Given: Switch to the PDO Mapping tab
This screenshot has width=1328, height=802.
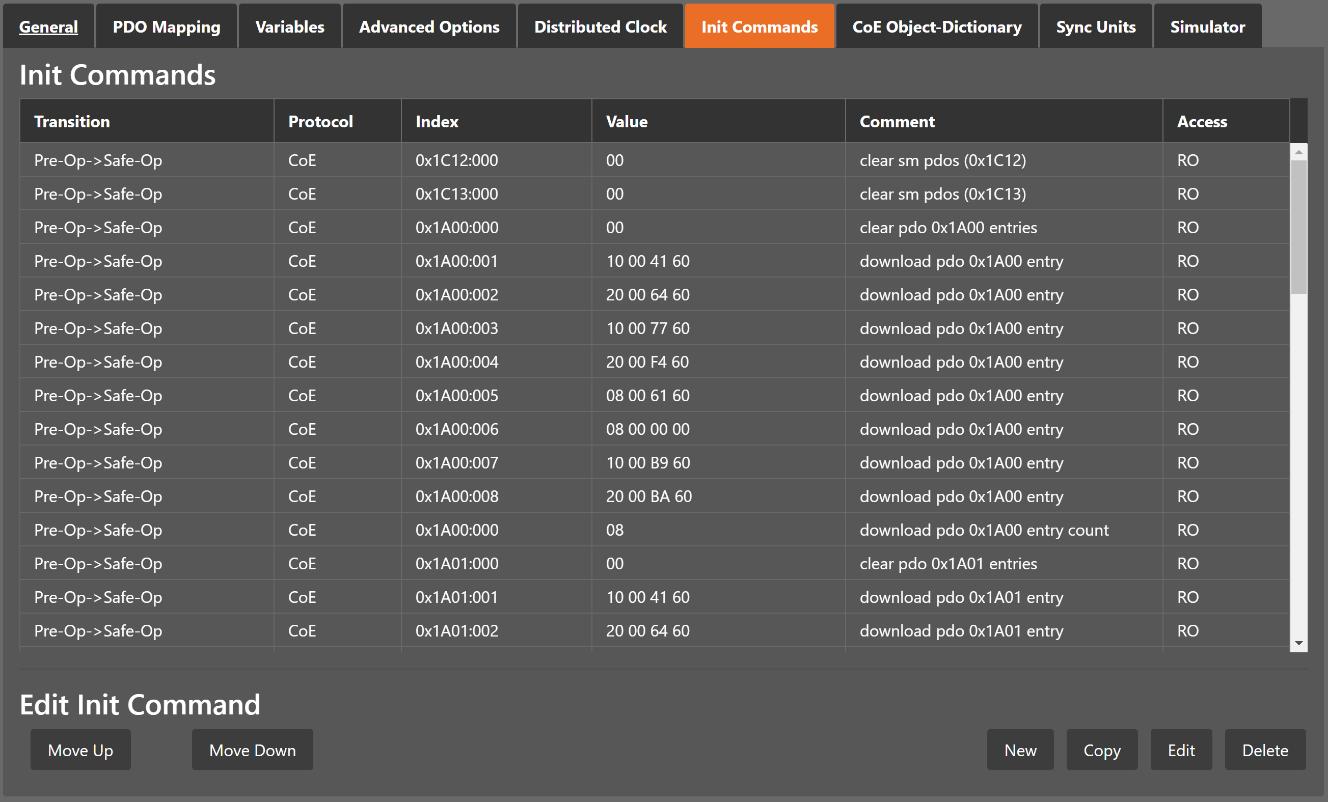Looking at the screenshot, I should coord(166,27).
